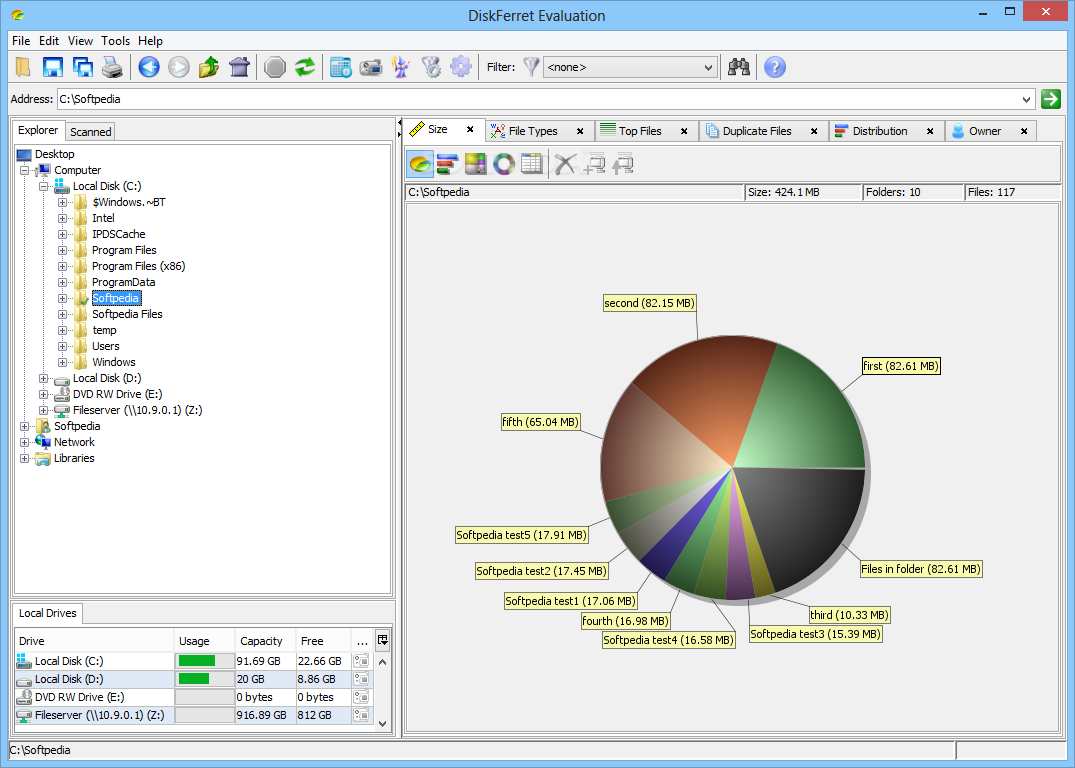Open the Filter dropdown
The image size is (1075, 768).
click(x=630, y=68)
